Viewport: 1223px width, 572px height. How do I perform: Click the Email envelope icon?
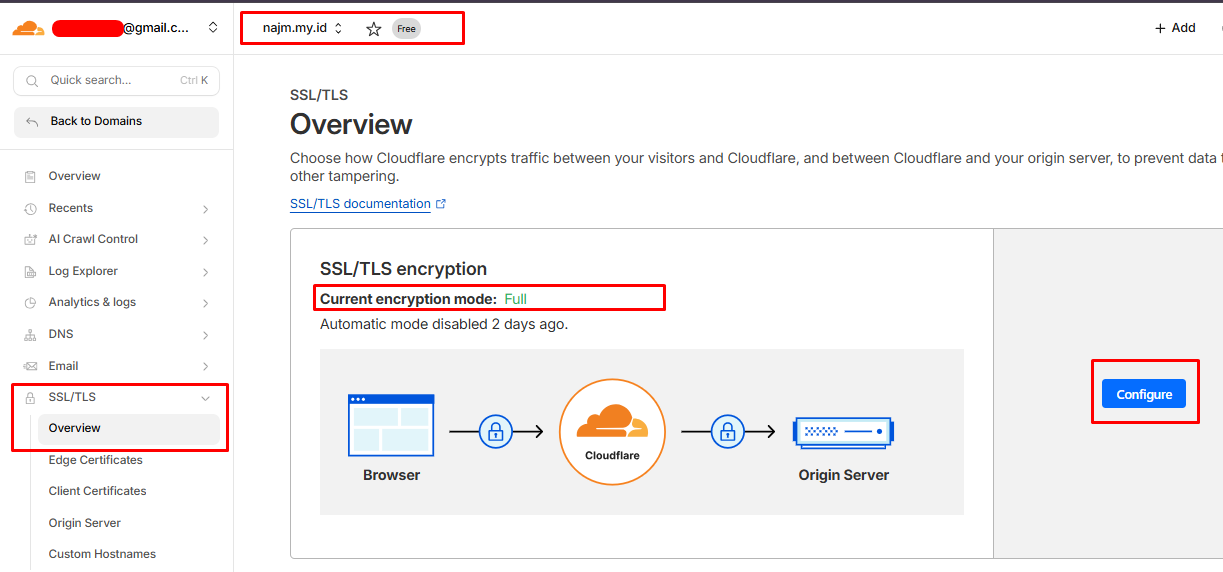coord(30,366)
